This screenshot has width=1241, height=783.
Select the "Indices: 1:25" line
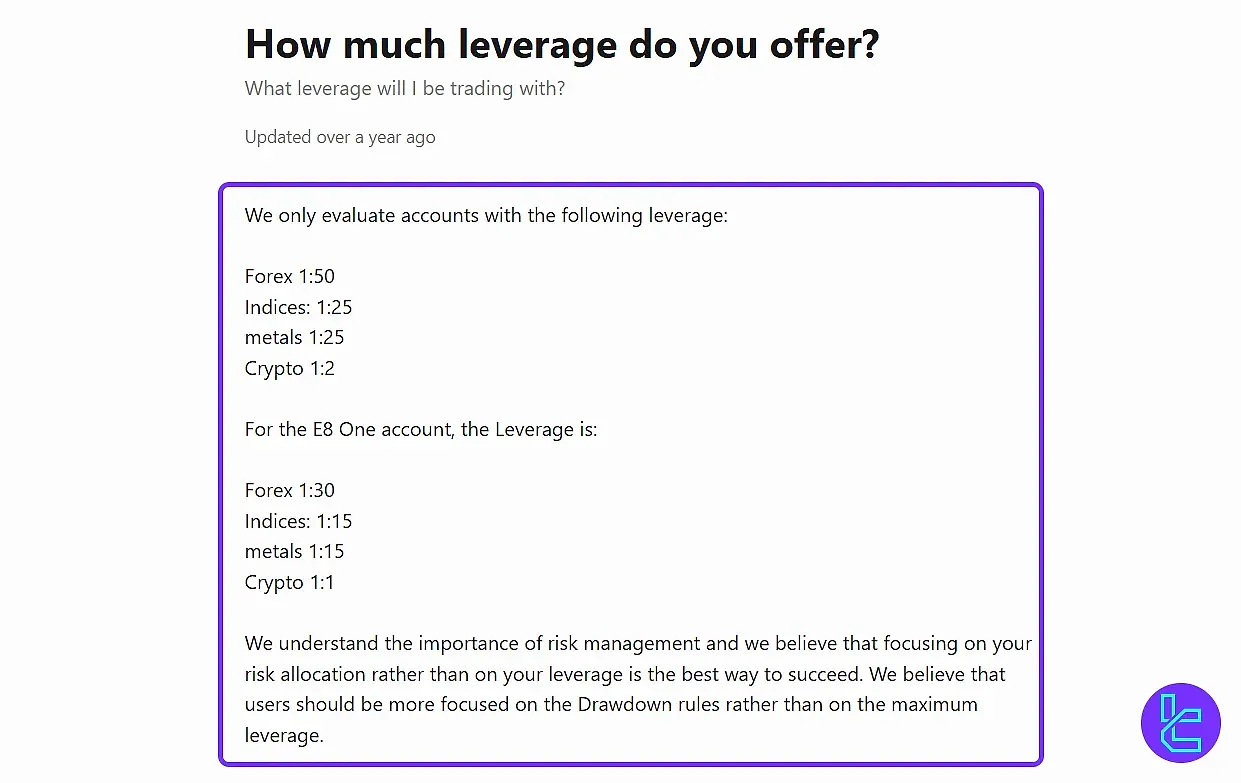pyautogui.click(x=298, y=307)
